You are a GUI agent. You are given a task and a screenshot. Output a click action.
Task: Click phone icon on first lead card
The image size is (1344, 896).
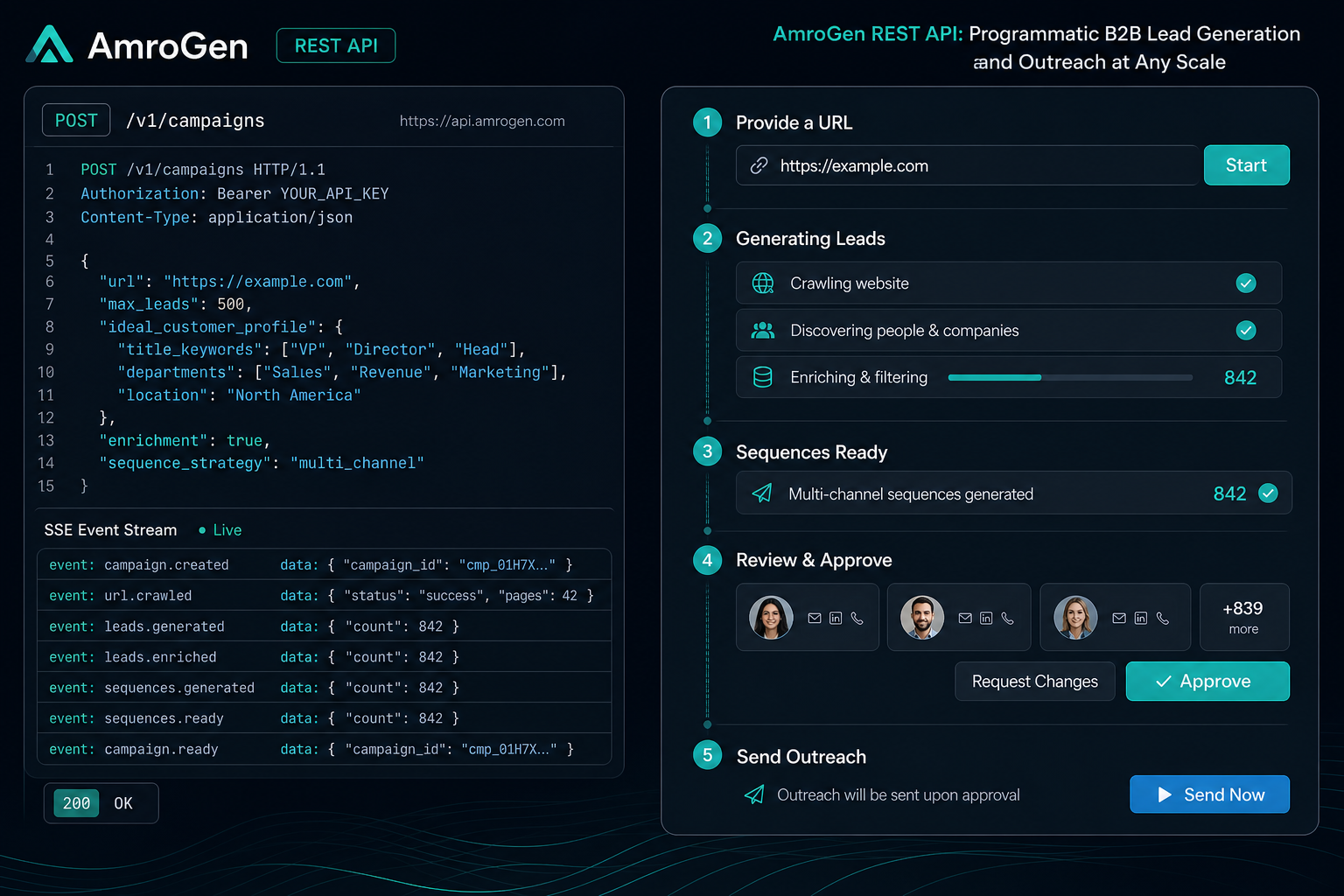click(x=857, y=618)
